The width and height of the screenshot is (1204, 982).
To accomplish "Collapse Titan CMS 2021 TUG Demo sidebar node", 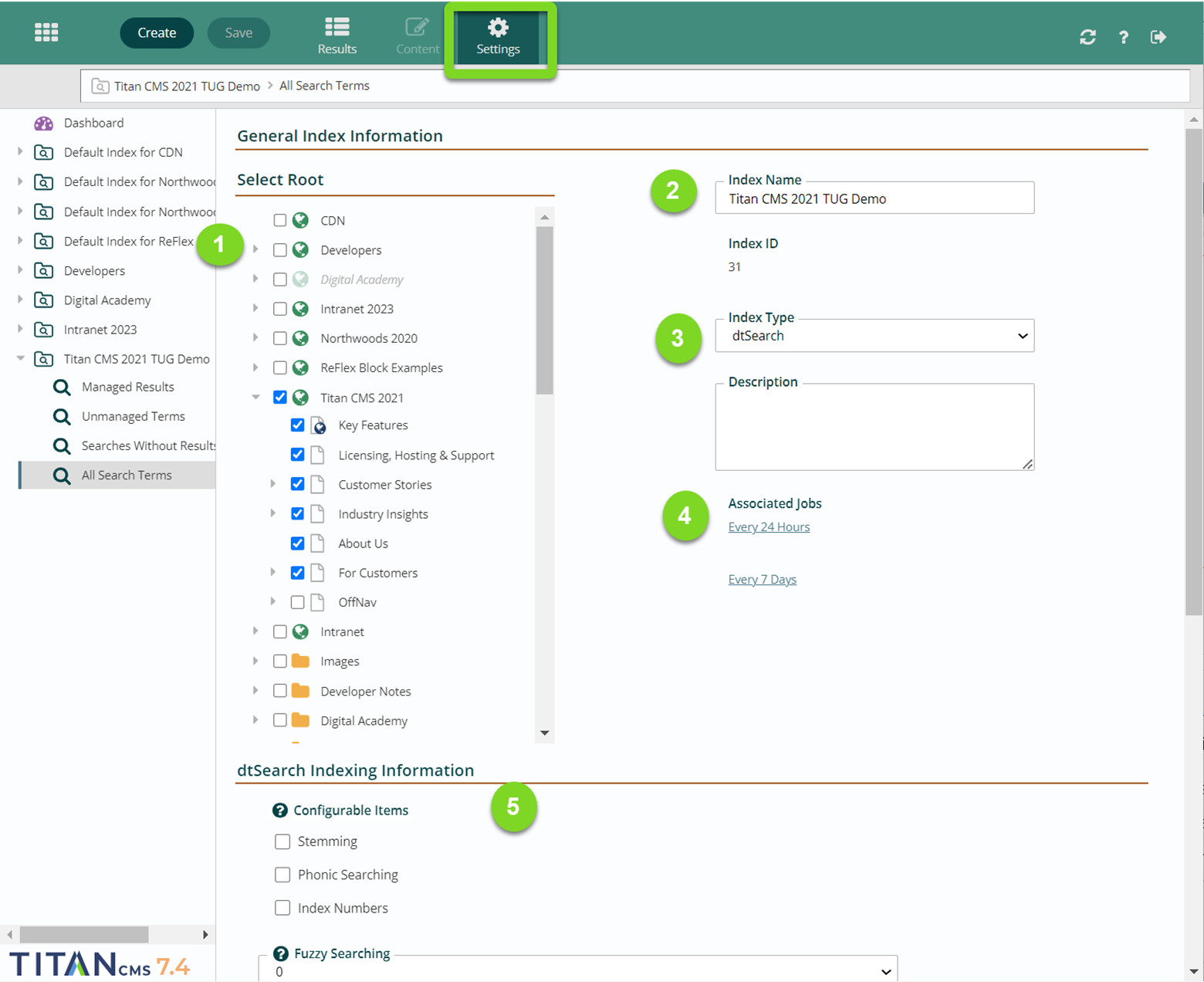I will click(x=21, y=359).
